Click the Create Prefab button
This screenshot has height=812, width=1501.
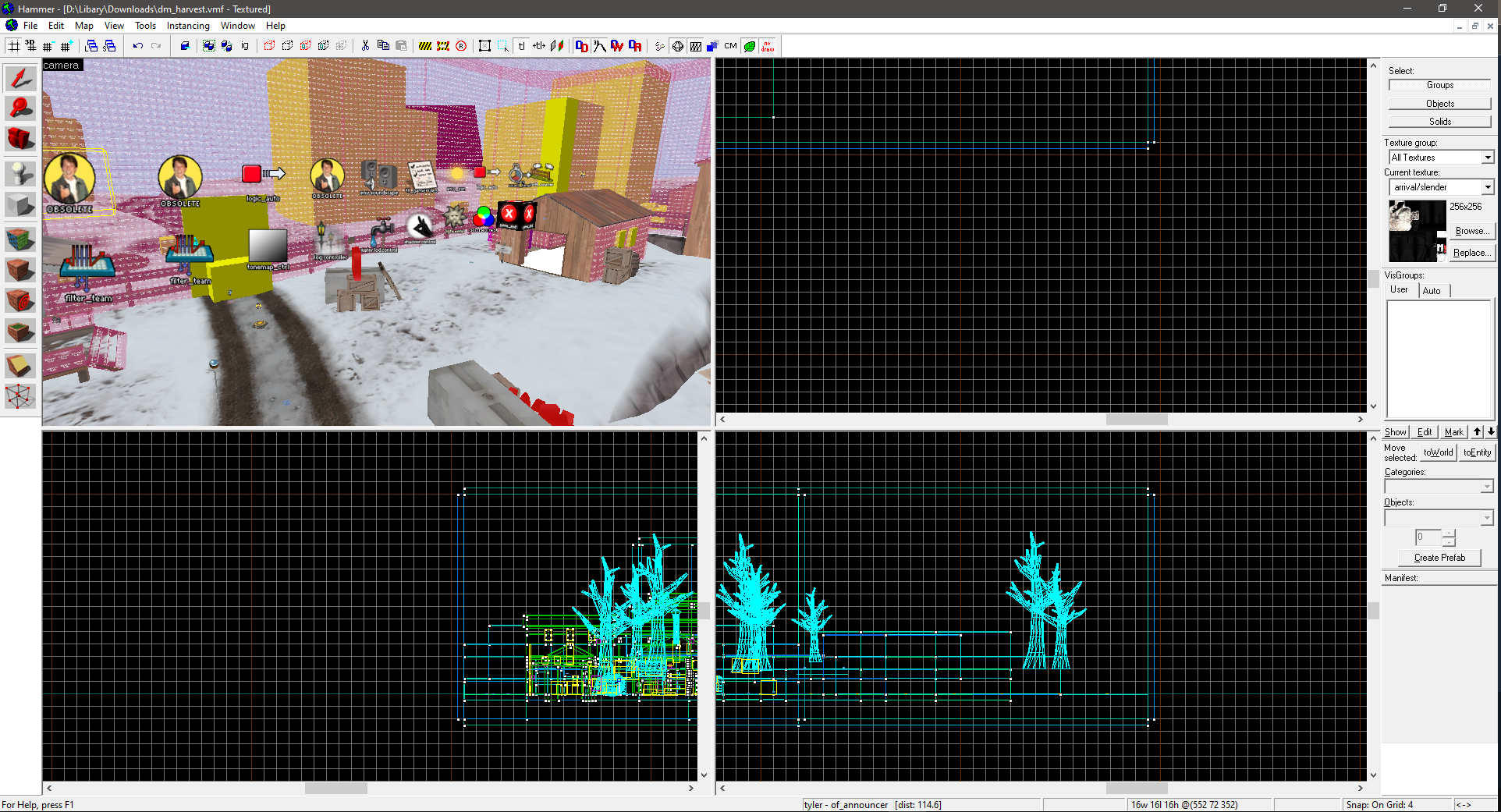coord(1439,558)
